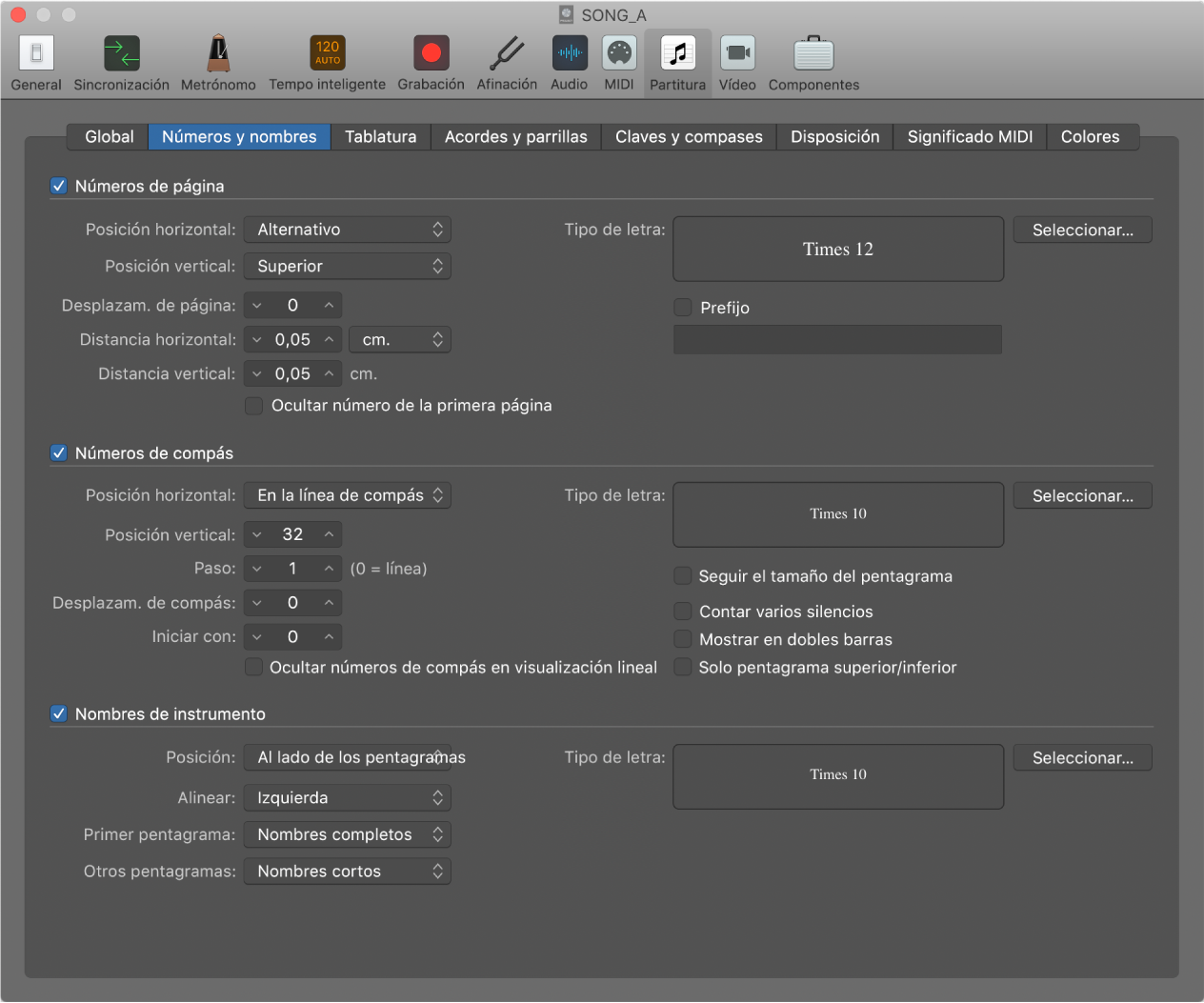Disable the Números de página checkbox
1204x1003 pixels.
[x=59, y=186]
